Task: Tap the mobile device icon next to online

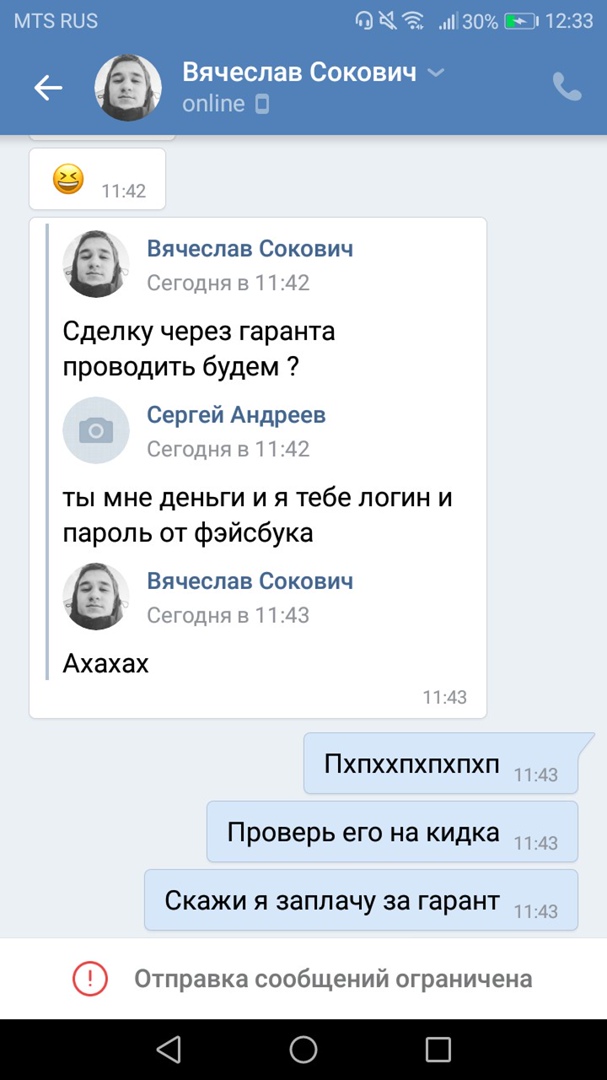Action: (262, 105)
